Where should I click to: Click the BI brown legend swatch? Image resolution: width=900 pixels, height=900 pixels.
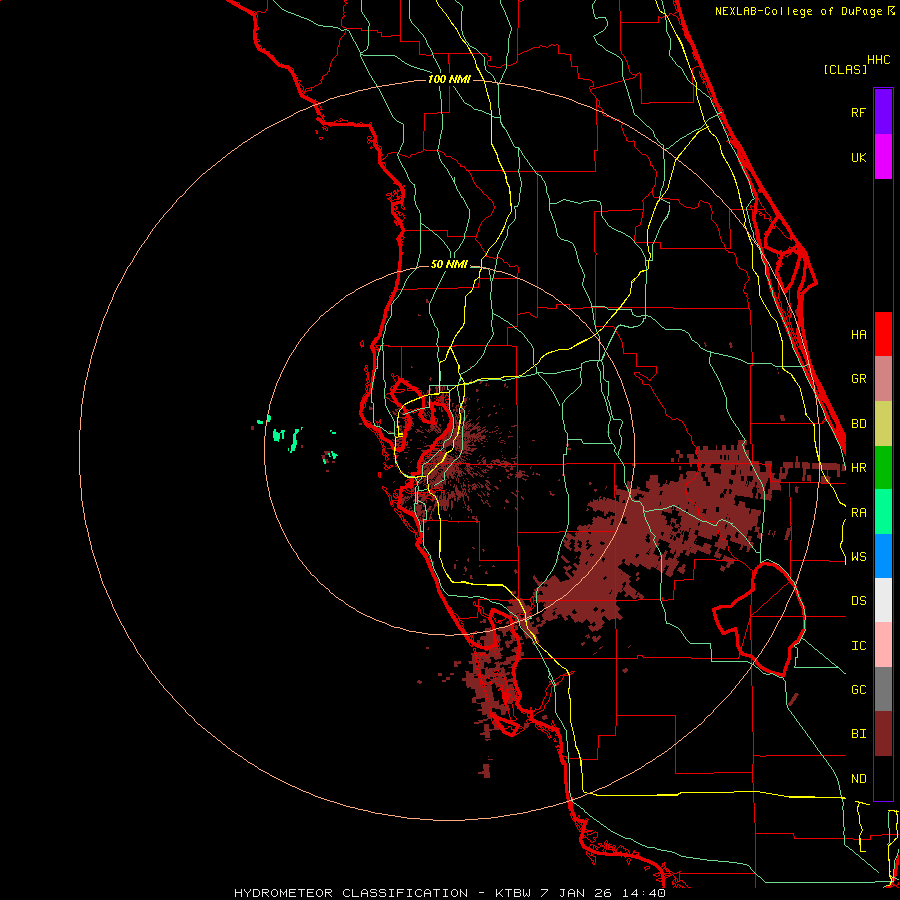point(883,734)
